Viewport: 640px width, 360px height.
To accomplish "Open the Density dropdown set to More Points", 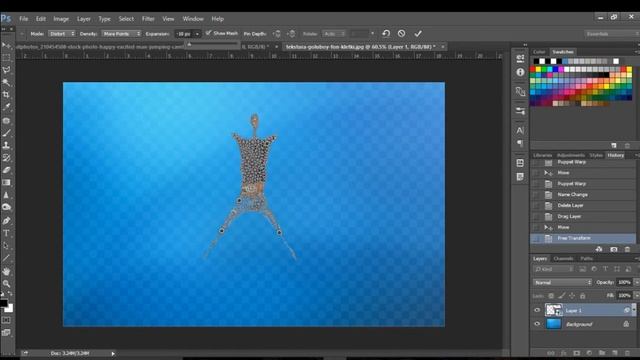I will click(121, 33).
